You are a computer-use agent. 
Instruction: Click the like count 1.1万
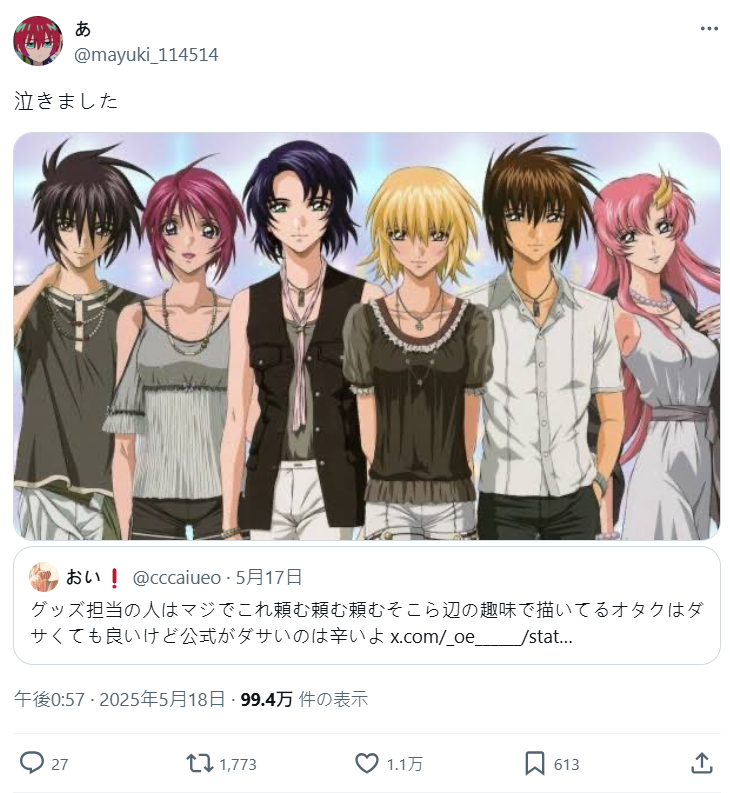[x=404, y=764]
